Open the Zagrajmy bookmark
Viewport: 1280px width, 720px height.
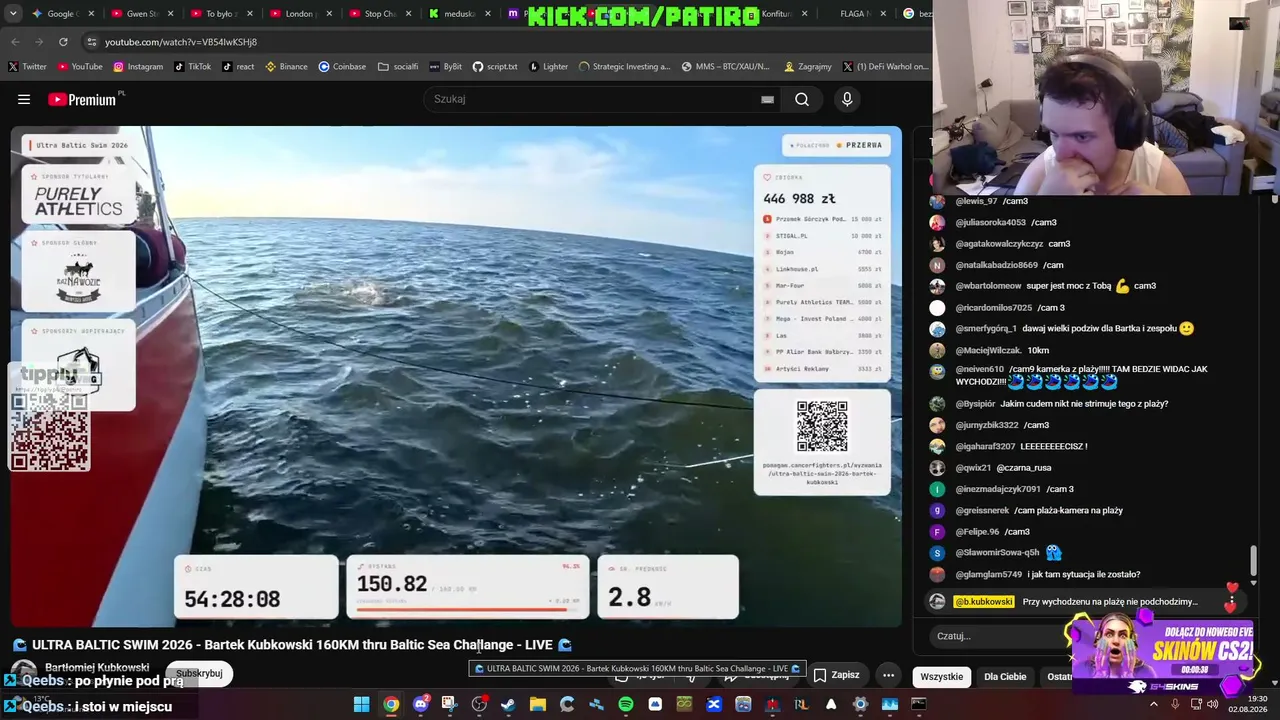pyautogui.click(x=808, y=67)
